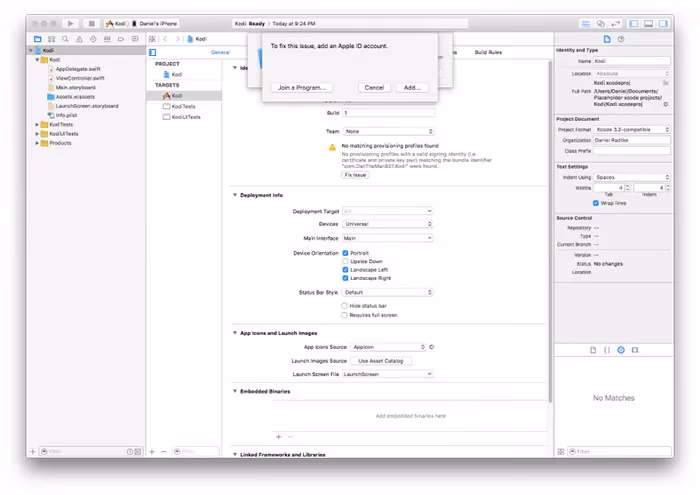Uncheck the Portrait orientation checkbox
Viewport: 700px width, 495px height.
pyautogui.click(x=345, y=253)
